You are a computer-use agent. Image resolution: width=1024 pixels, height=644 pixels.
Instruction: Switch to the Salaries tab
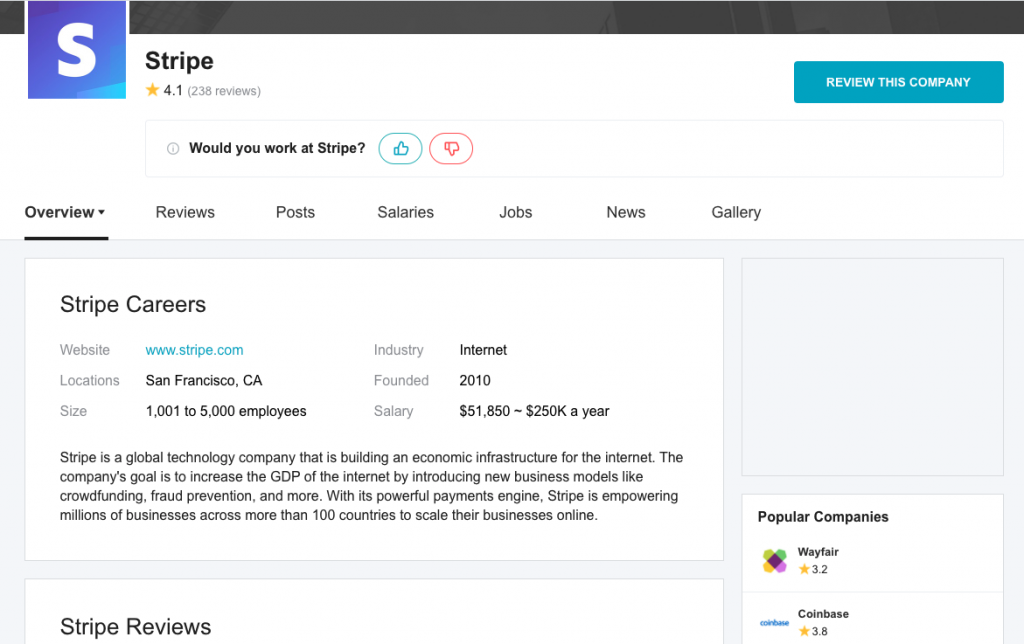pyautogui.click(x=405, y=212)
